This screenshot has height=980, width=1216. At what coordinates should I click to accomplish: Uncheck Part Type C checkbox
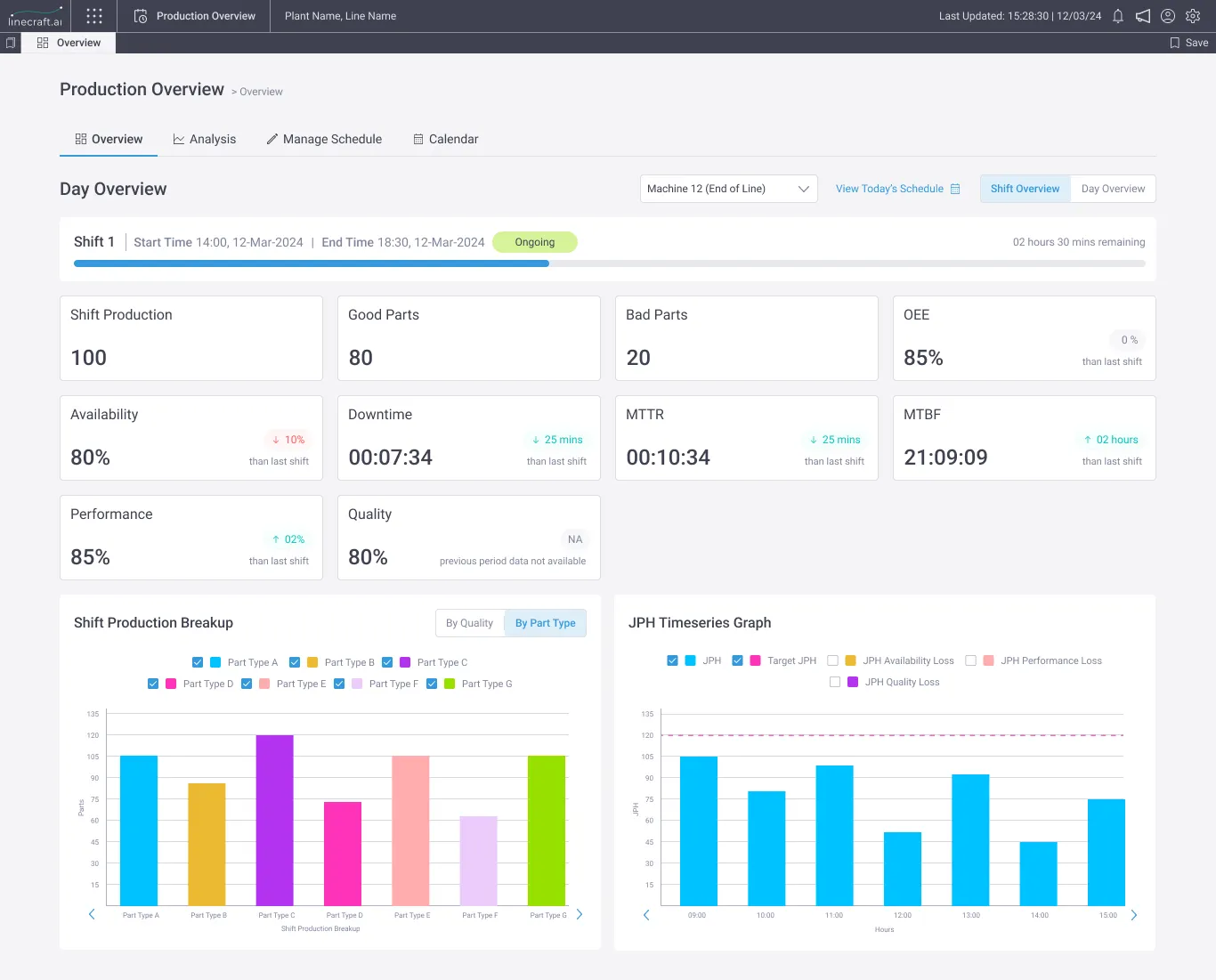(x=387, y=662)
